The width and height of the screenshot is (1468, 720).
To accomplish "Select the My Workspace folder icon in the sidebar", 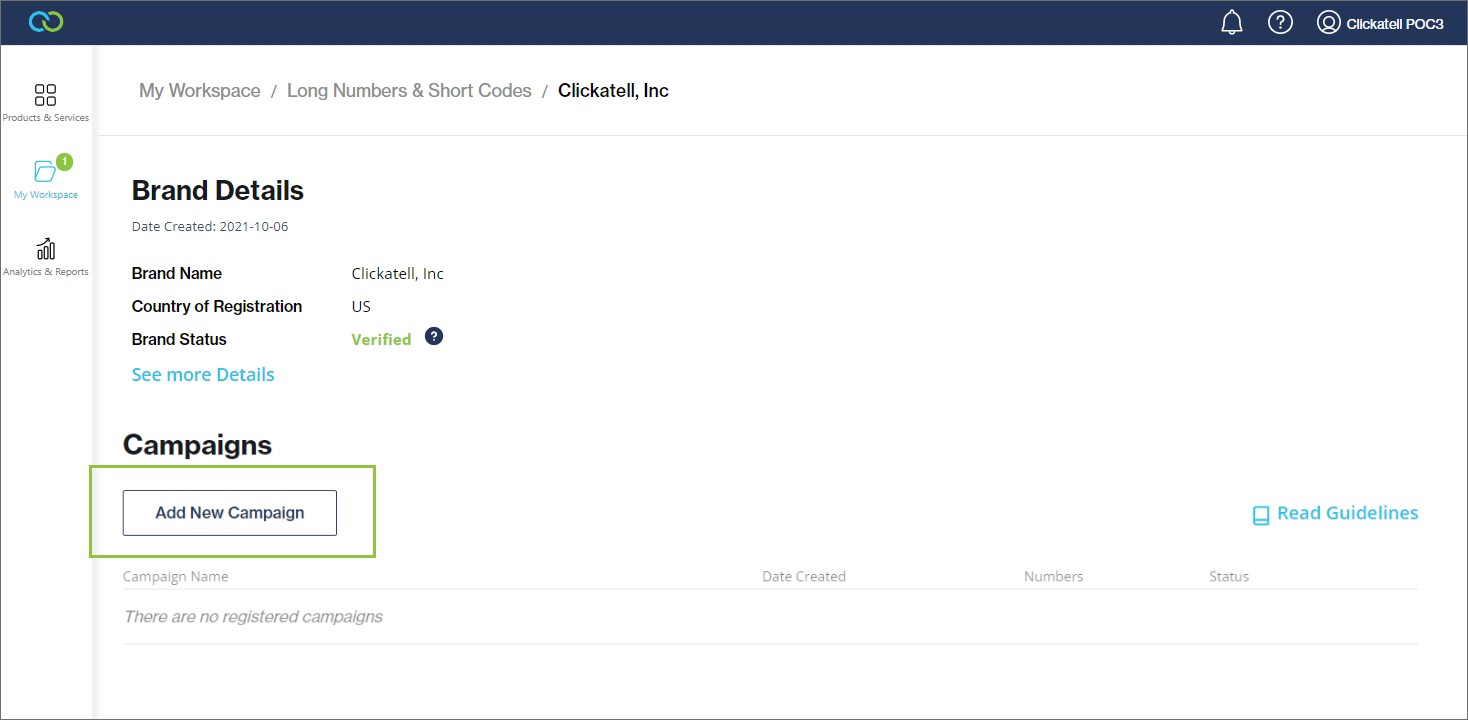I will (45, 171).
